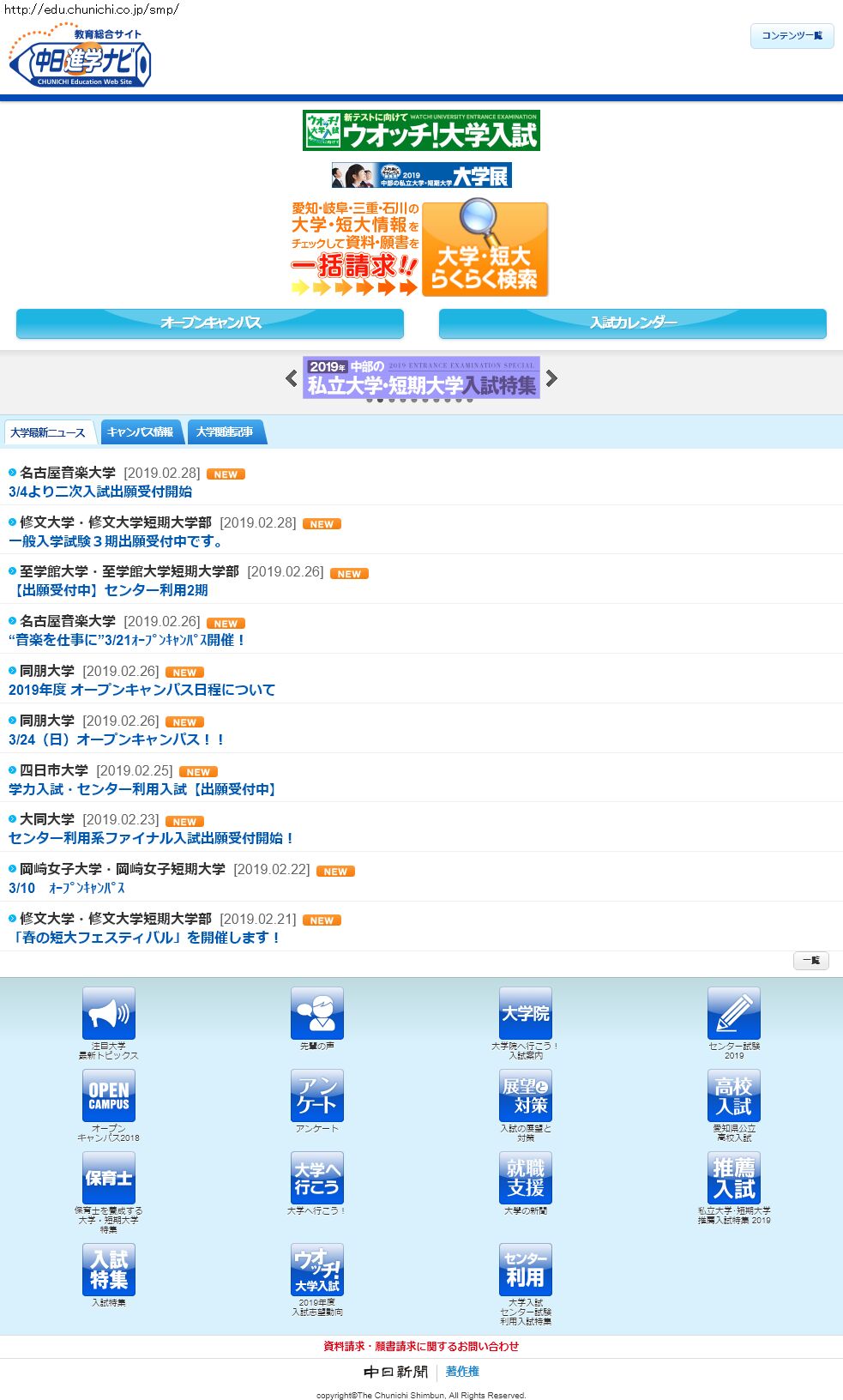The height and width of the screenshot is (1400, 843).
Task: Open the megaphone 注目大学 latest topics icon
Action: pyautogui.click(x=109, y=1013)
